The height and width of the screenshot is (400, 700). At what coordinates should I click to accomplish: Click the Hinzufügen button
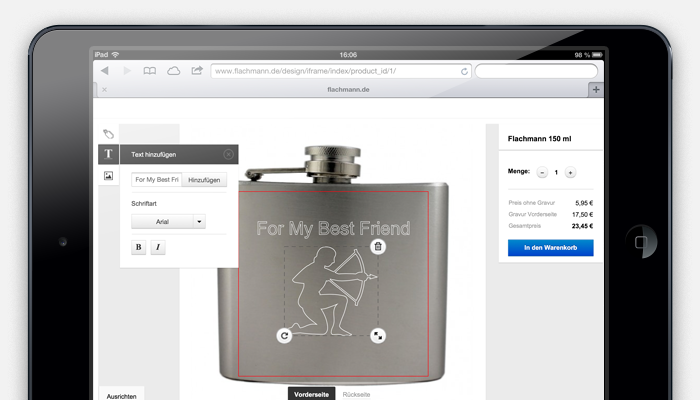(204, 179)
